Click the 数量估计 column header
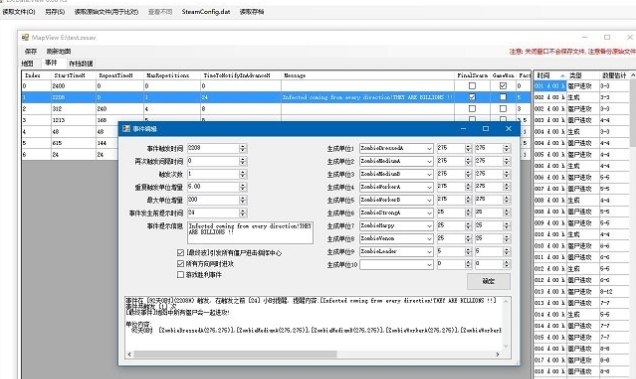Screen dimensions: 636x379 [x=614, y=75]
